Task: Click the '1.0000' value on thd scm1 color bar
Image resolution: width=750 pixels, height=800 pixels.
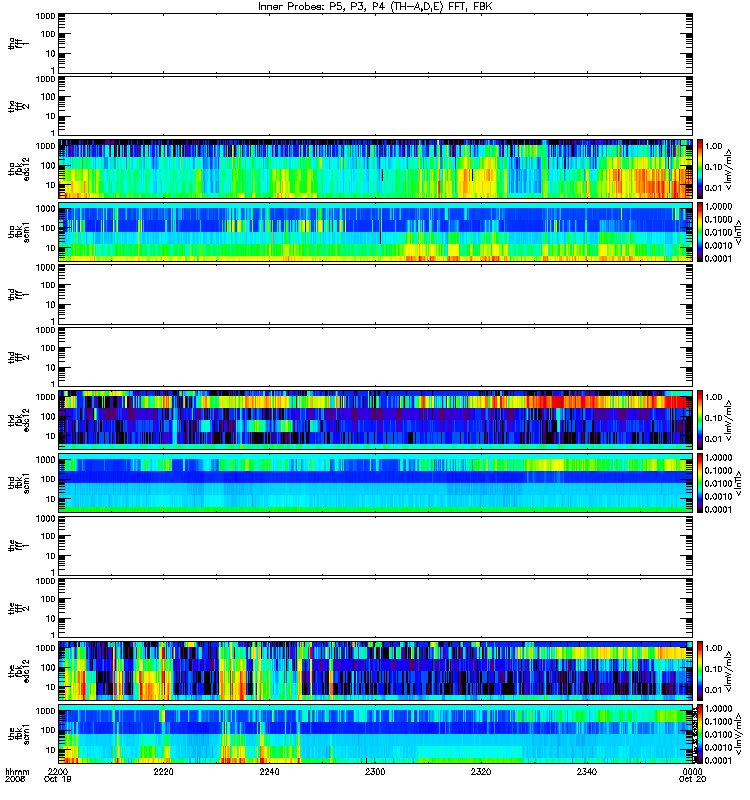Action: coord(718,458)
